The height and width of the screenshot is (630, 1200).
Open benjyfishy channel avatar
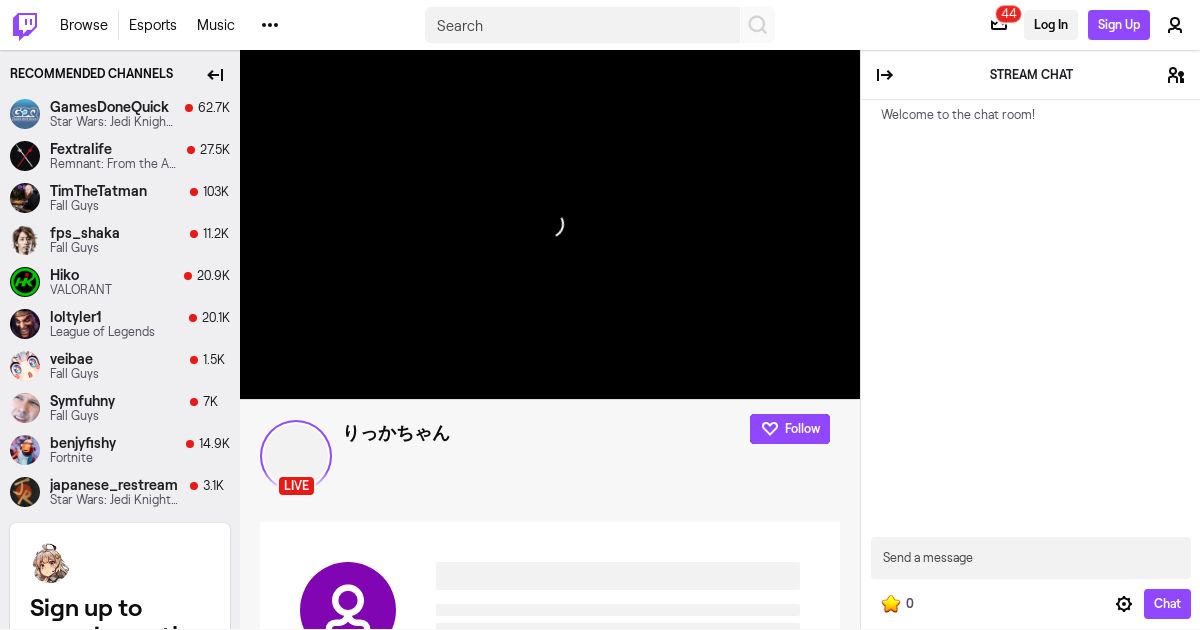pyautogui.click(x=25, y=450)
